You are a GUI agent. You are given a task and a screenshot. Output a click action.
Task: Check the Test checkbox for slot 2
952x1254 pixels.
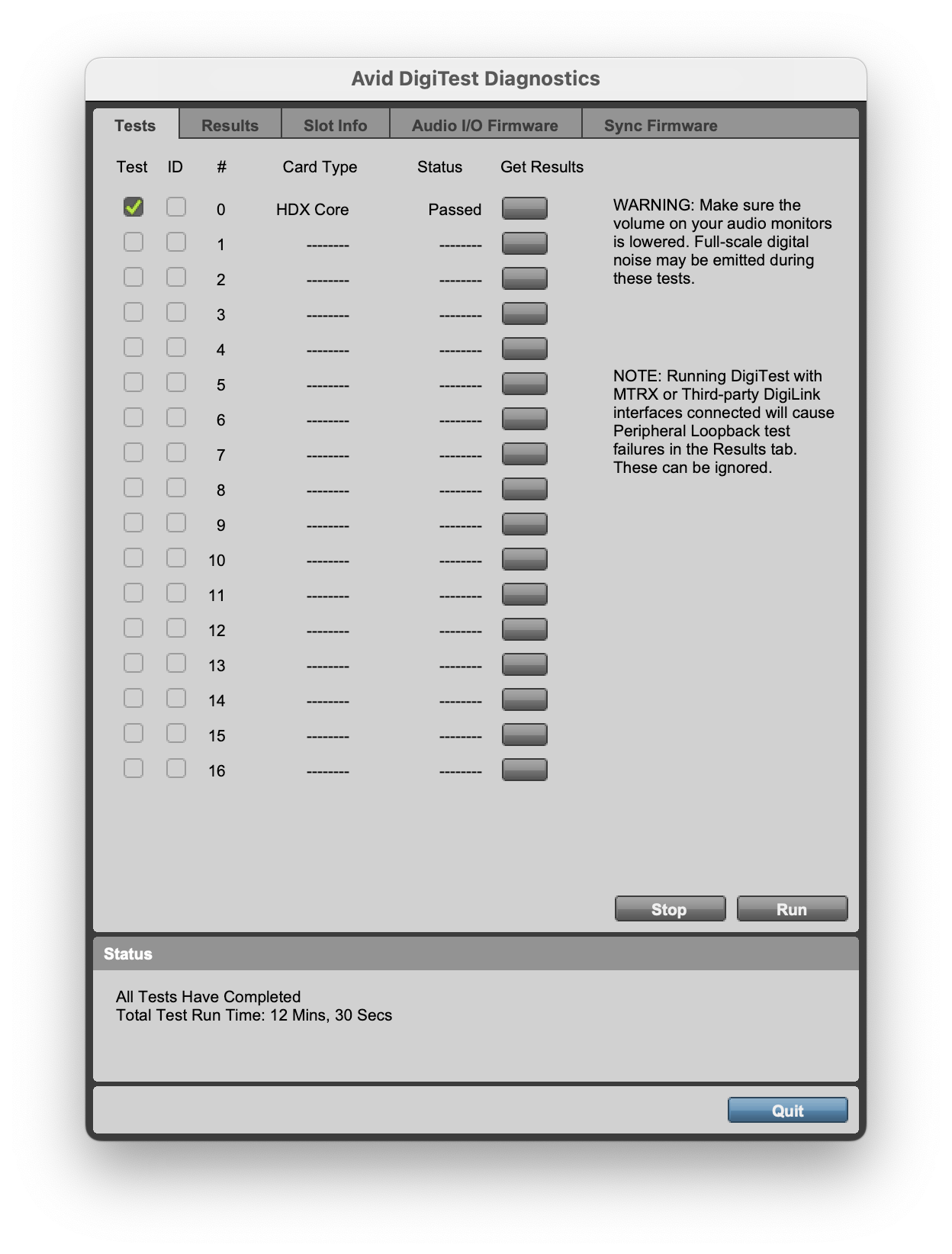pos(133,277)
